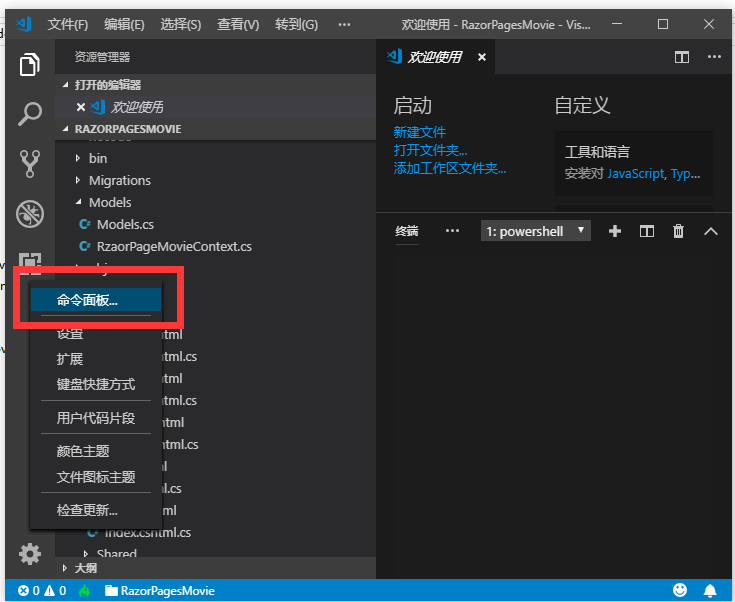Kill terminal with trash icon
The width and height of the screenshot is (735, 602).
[678, 231]
